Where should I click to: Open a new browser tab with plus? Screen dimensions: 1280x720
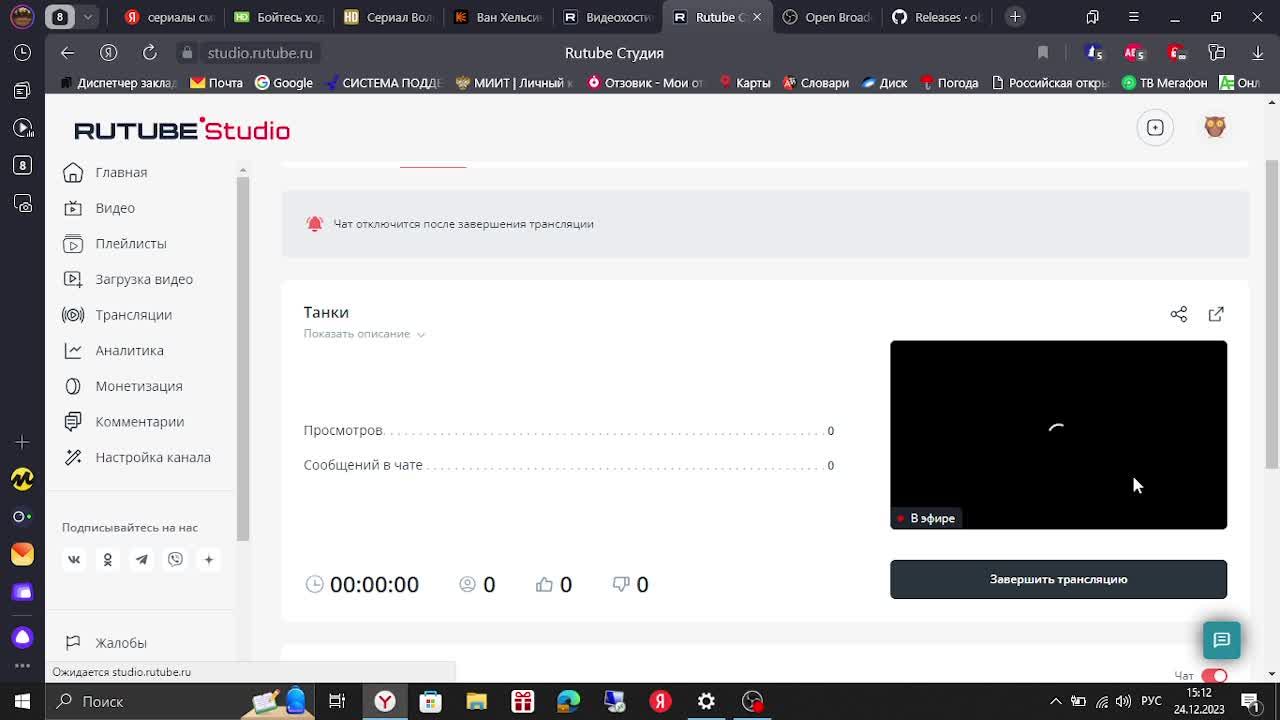click(x=1015, y=17)
